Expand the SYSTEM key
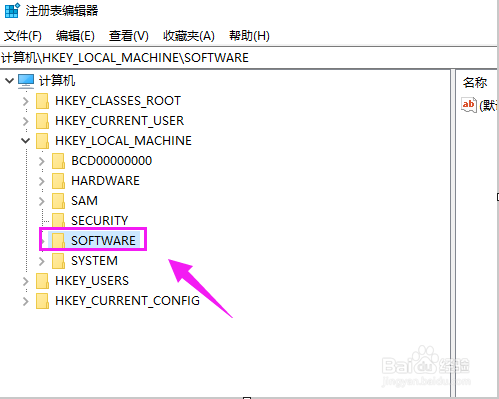This screenshot has width=499, height=399. (42, 261)
